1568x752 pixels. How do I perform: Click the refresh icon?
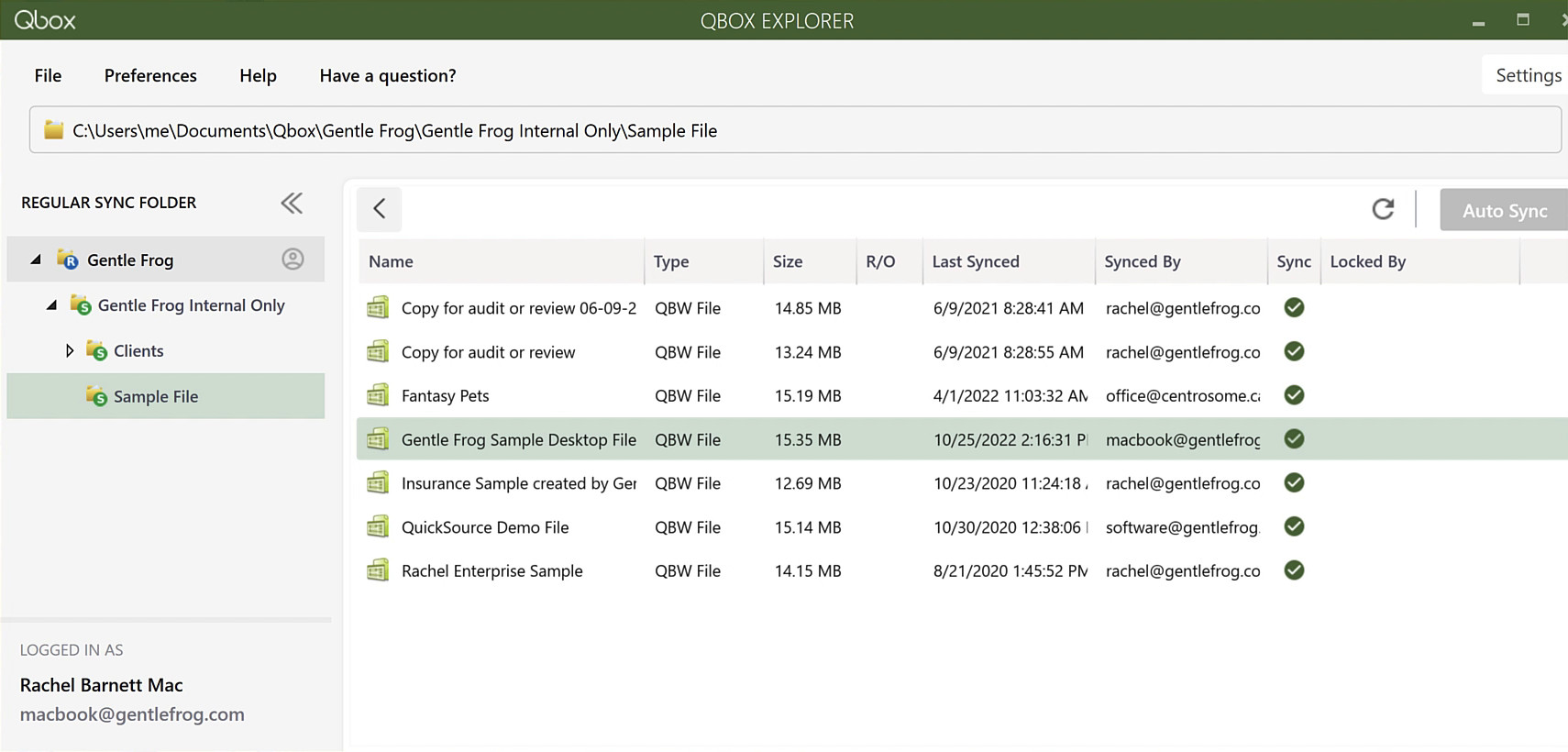1383,209
